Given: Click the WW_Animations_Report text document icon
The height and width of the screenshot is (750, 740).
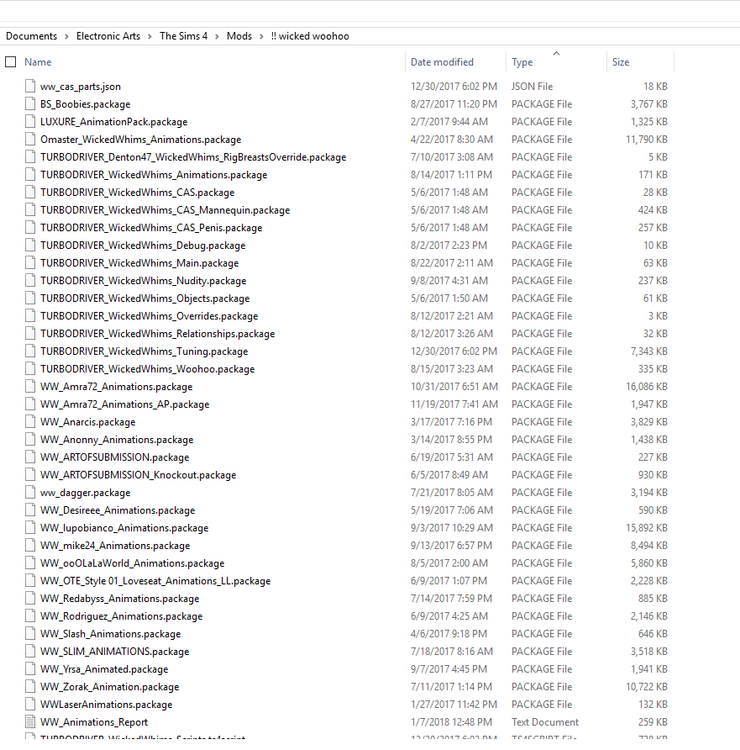Looking at the screenshot, I should 30,722.
